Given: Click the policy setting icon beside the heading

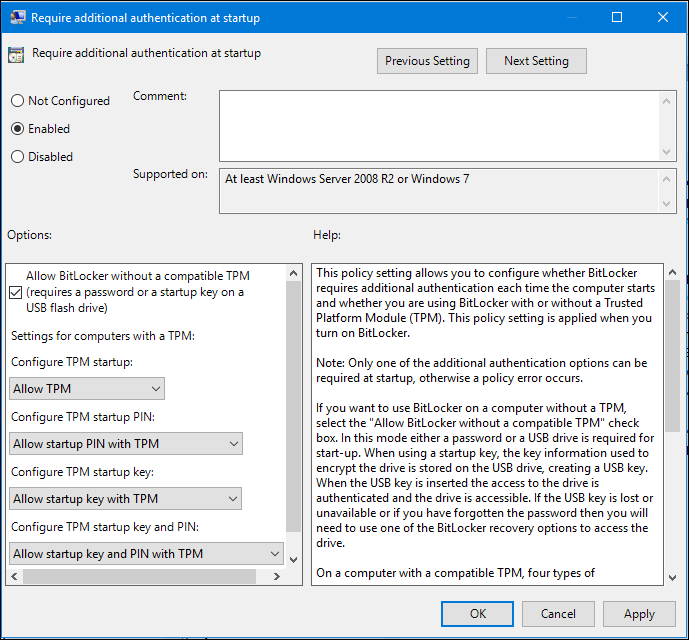Looking at the screenshot, I should (x=17, y=56).
